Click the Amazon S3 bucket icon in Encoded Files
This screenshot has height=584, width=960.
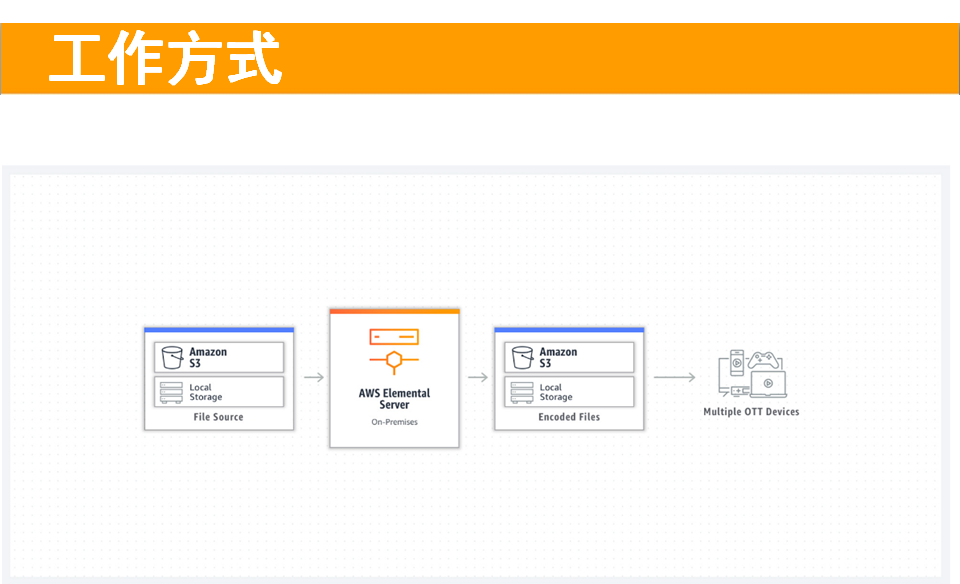pyautogui.click(x=522, y=358)
